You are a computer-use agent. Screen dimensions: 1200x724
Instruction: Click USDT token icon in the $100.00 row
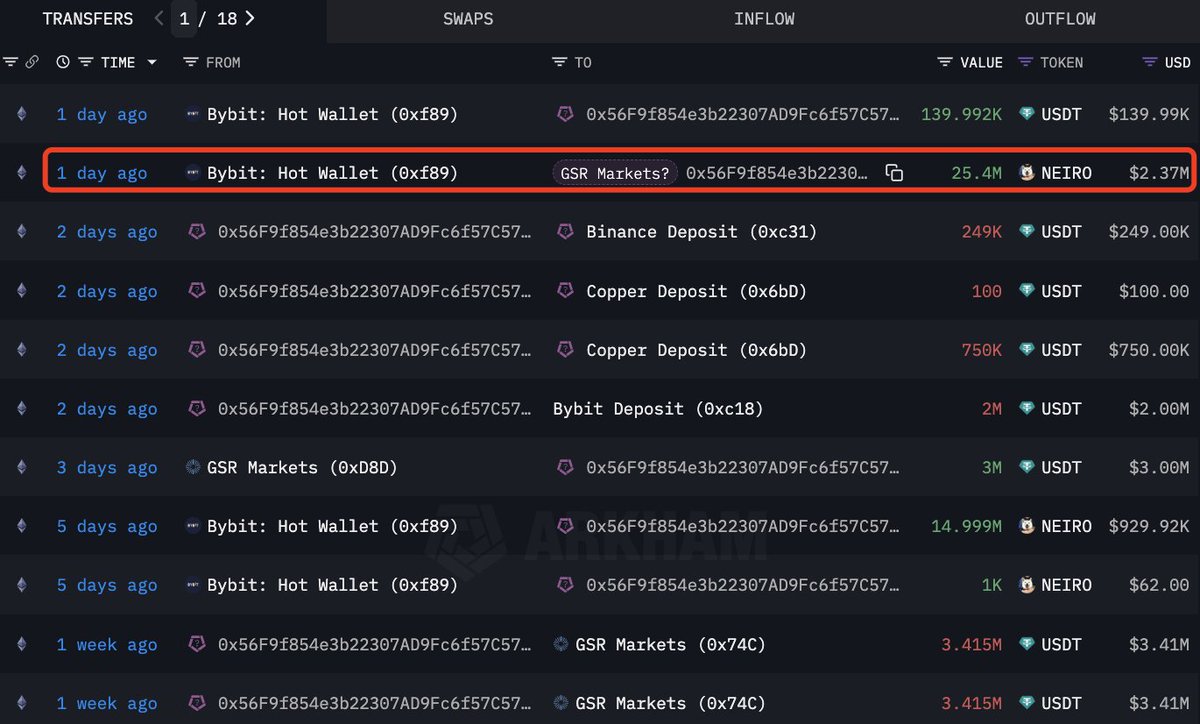1026,291
